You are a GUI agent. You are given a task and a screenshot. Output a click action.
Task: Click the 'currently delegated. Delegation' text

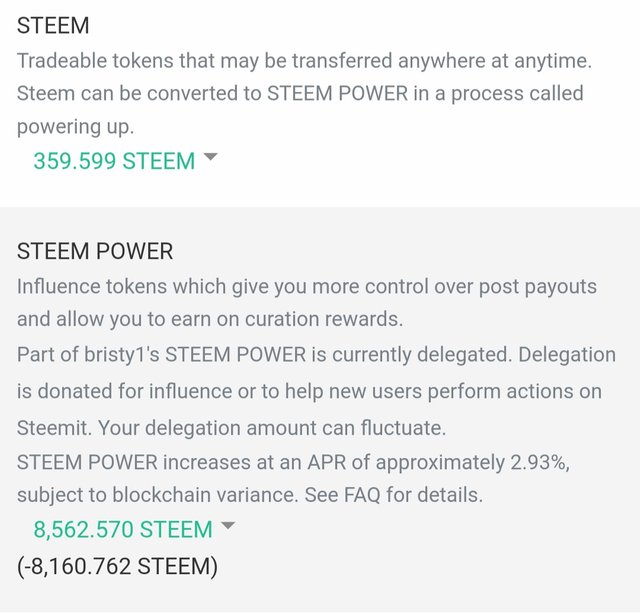click(x=474, y=354)
